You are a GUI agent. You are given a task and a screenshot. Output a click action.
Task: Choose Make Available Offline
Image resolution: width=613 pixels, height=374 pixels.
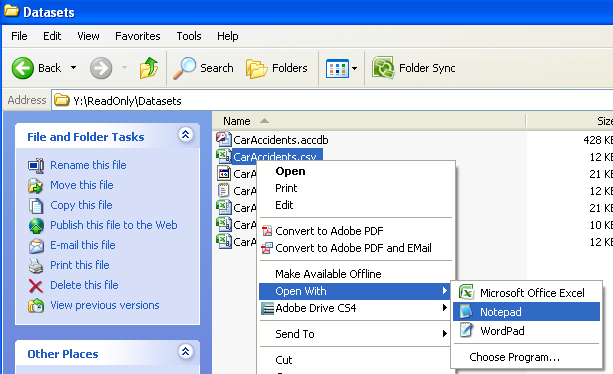click(x=356, y=274)
